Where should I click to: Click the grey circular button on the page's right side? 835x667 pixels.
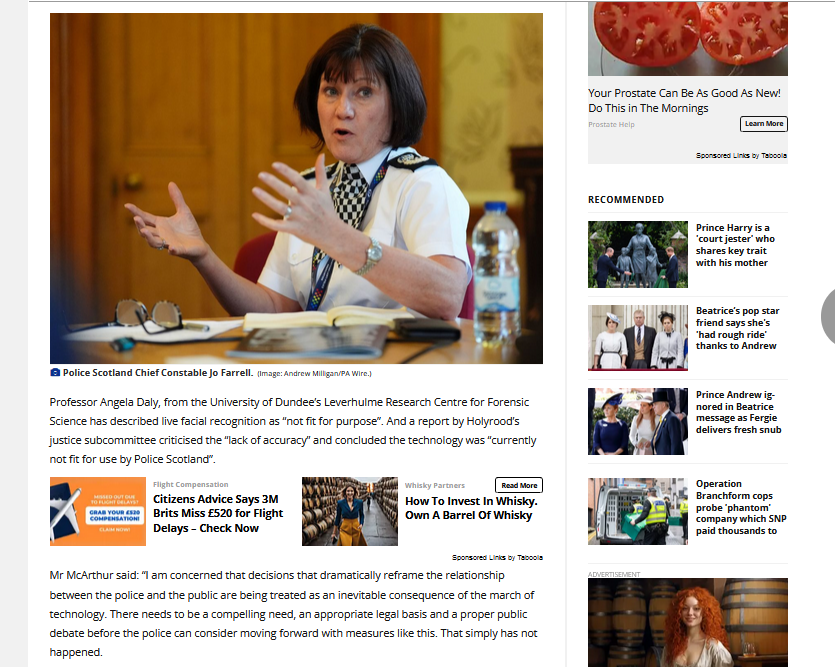[x=829, y=317]
